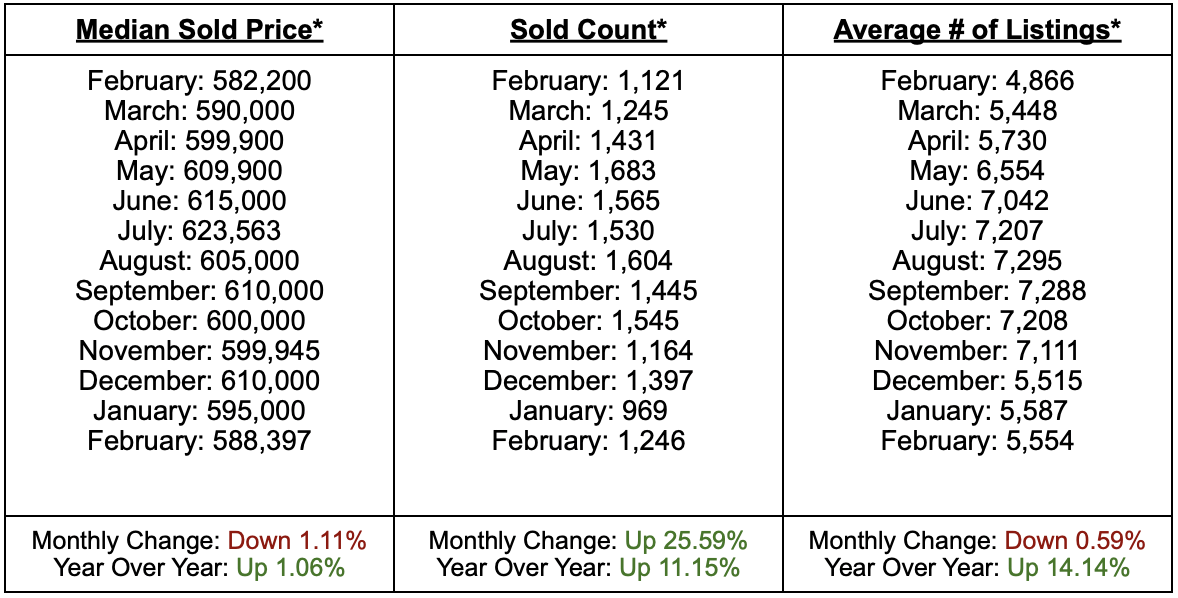Image resolution: width=1178 pixels, height=598 pixels.
Task: Click the October: 1,545 sold count entry
Action: tap(588, 321)
